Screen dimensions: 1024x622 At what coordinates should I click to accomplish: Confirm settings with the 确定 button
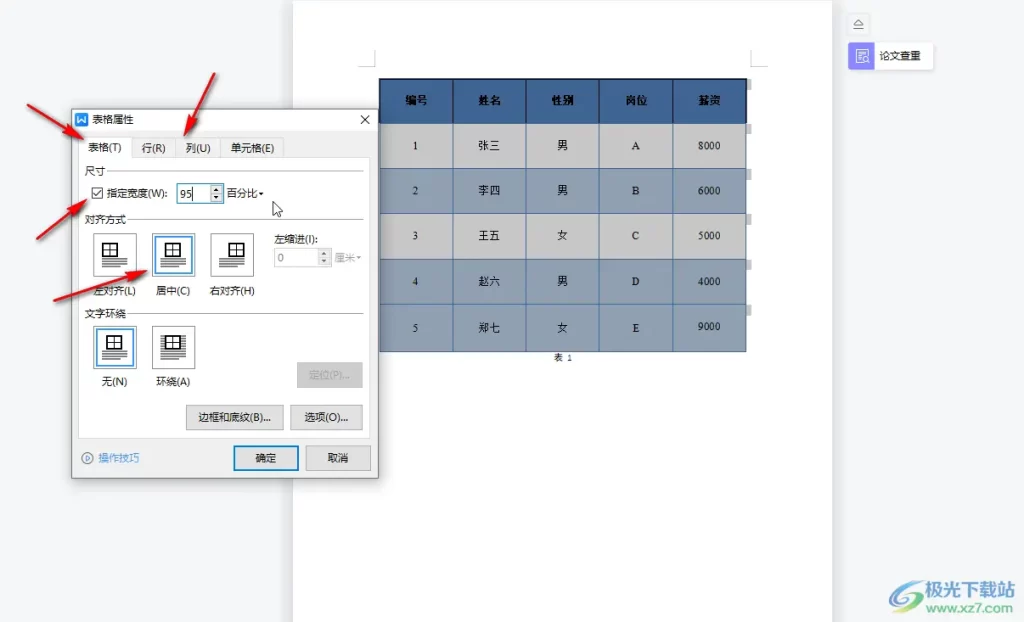pos(265,457)
